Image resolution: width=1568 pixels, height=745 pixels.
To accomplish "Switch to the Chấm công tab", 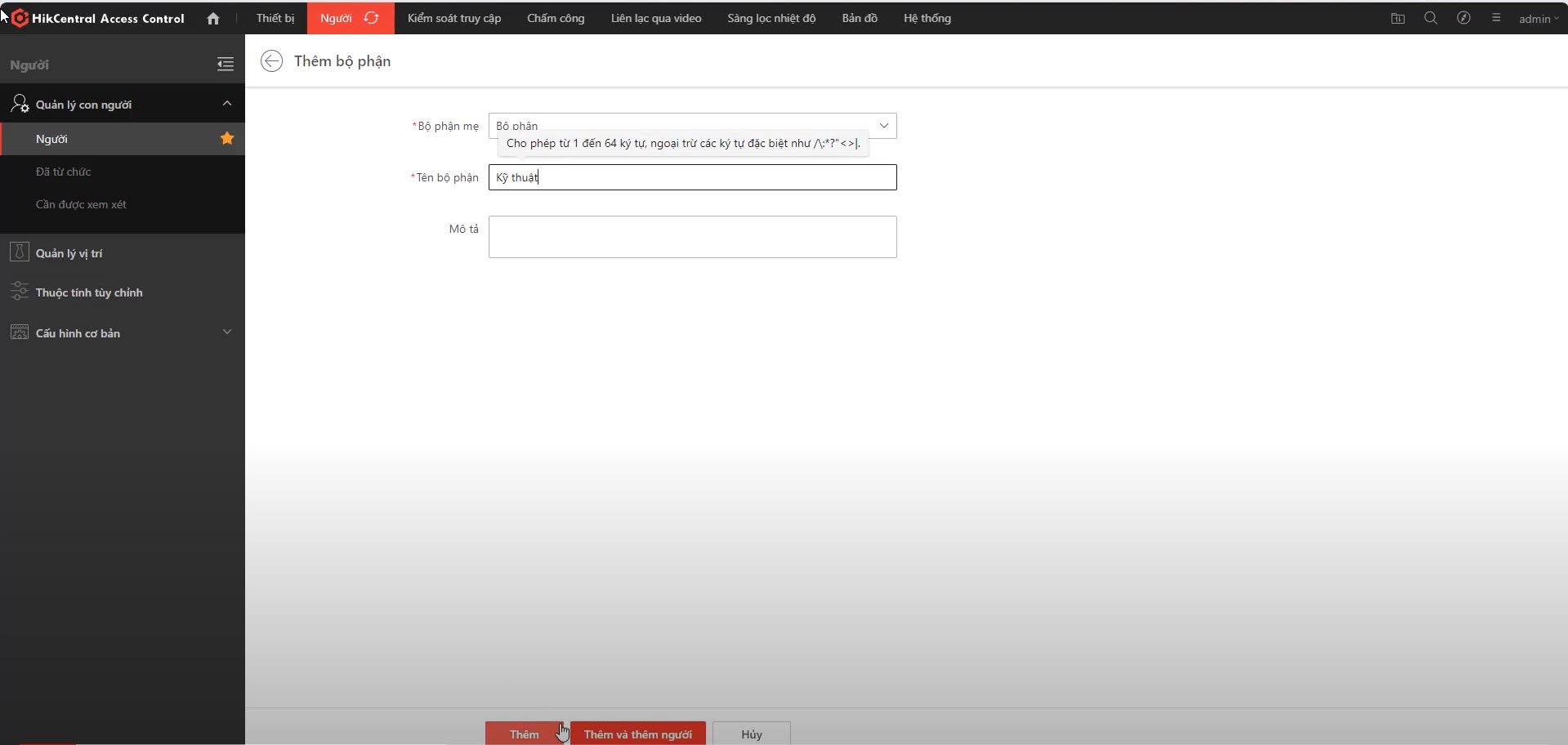I will (556, 18).
